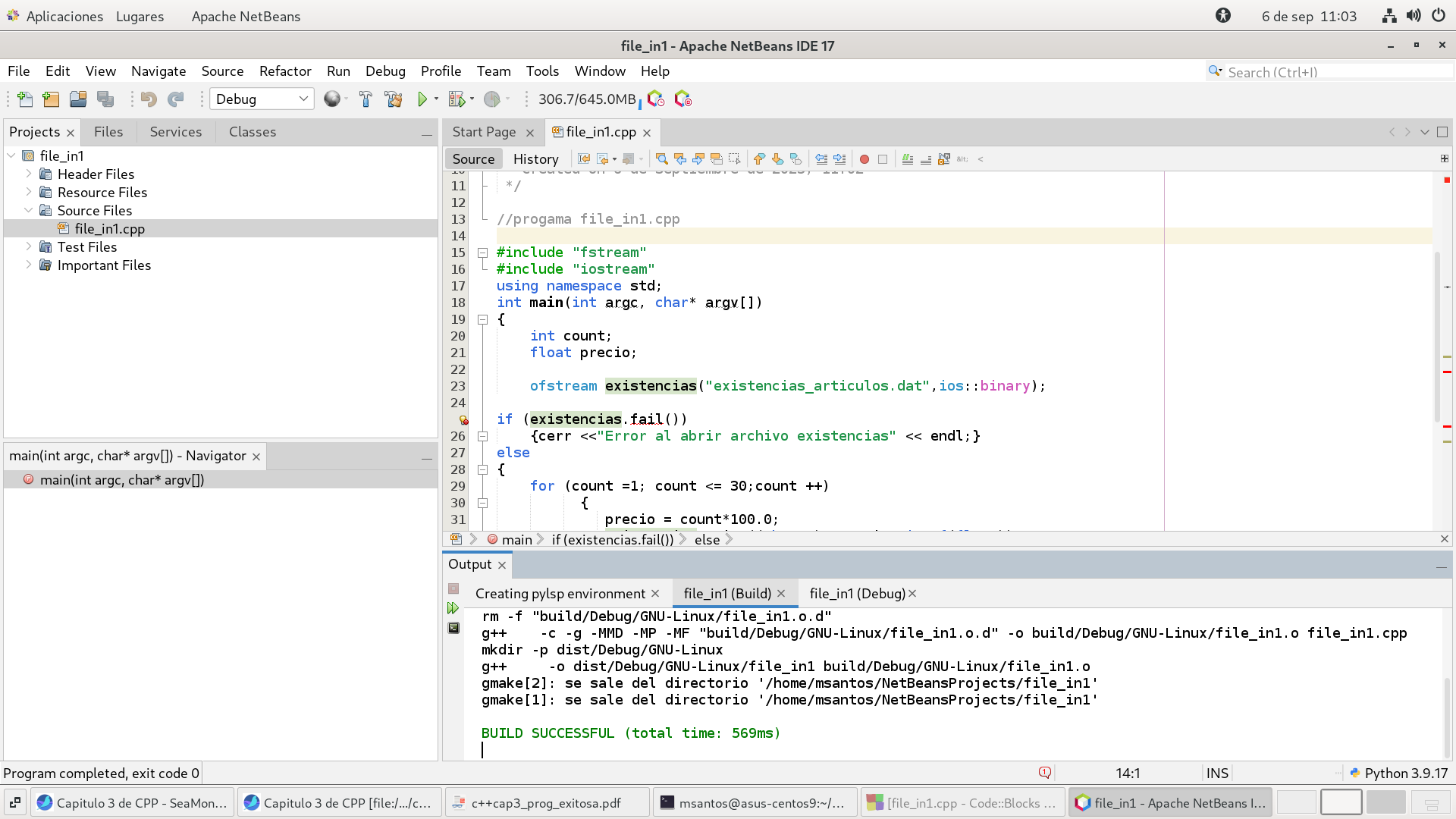The width and height of the screenshot is (1456, 819).
Task: Click the green Re-run icon in Output
Action: 453,608
